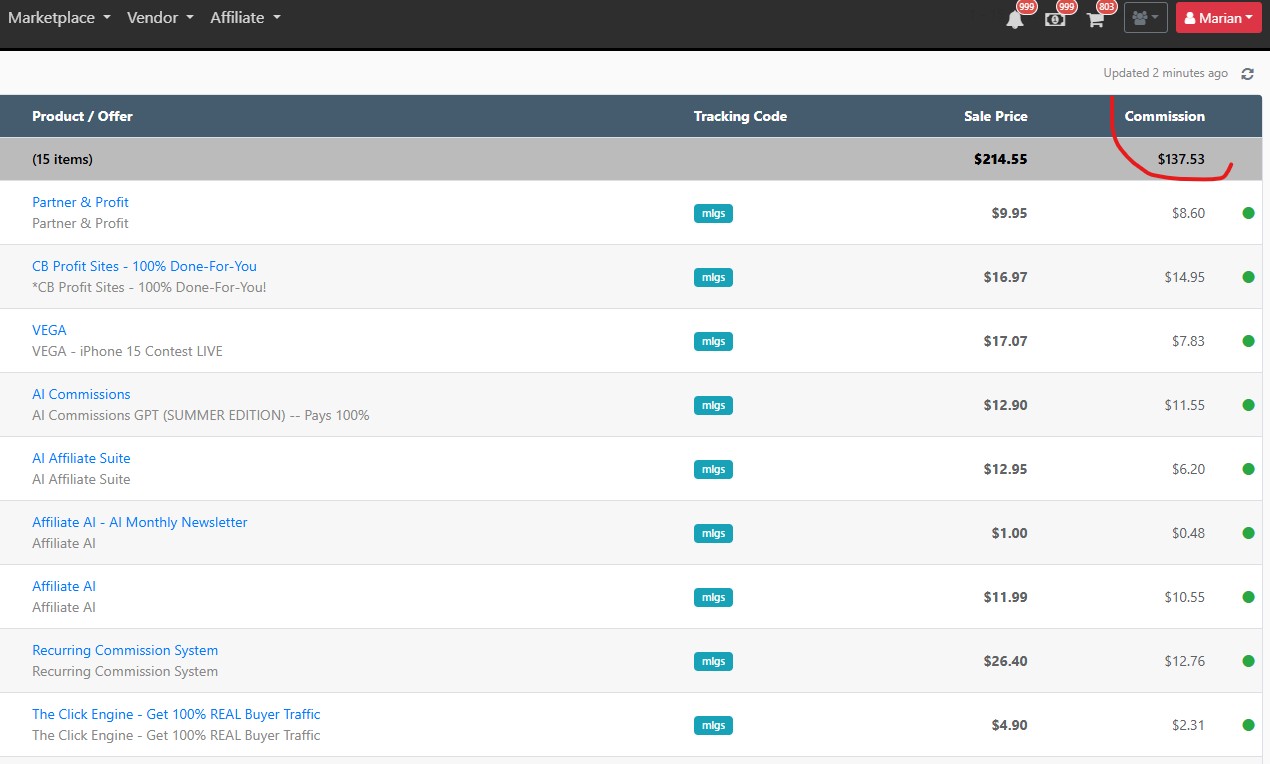Sort by Product / Offer column header
Image resolution: width=1270 pixels, height=764 pixels.
[82, 116]
